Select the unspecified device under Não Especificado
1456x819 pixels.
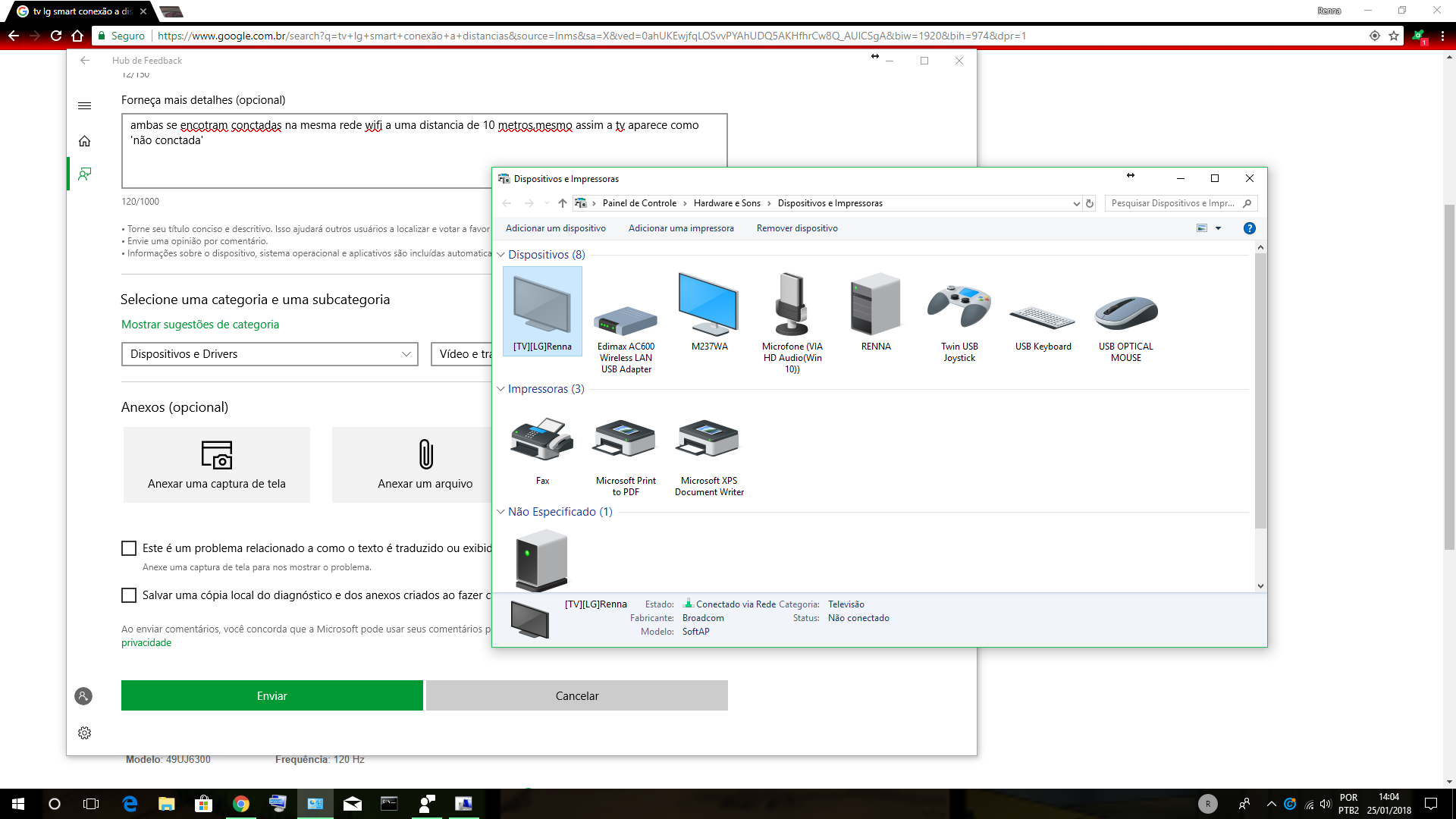pyautogui.click(x=541, y=560)
